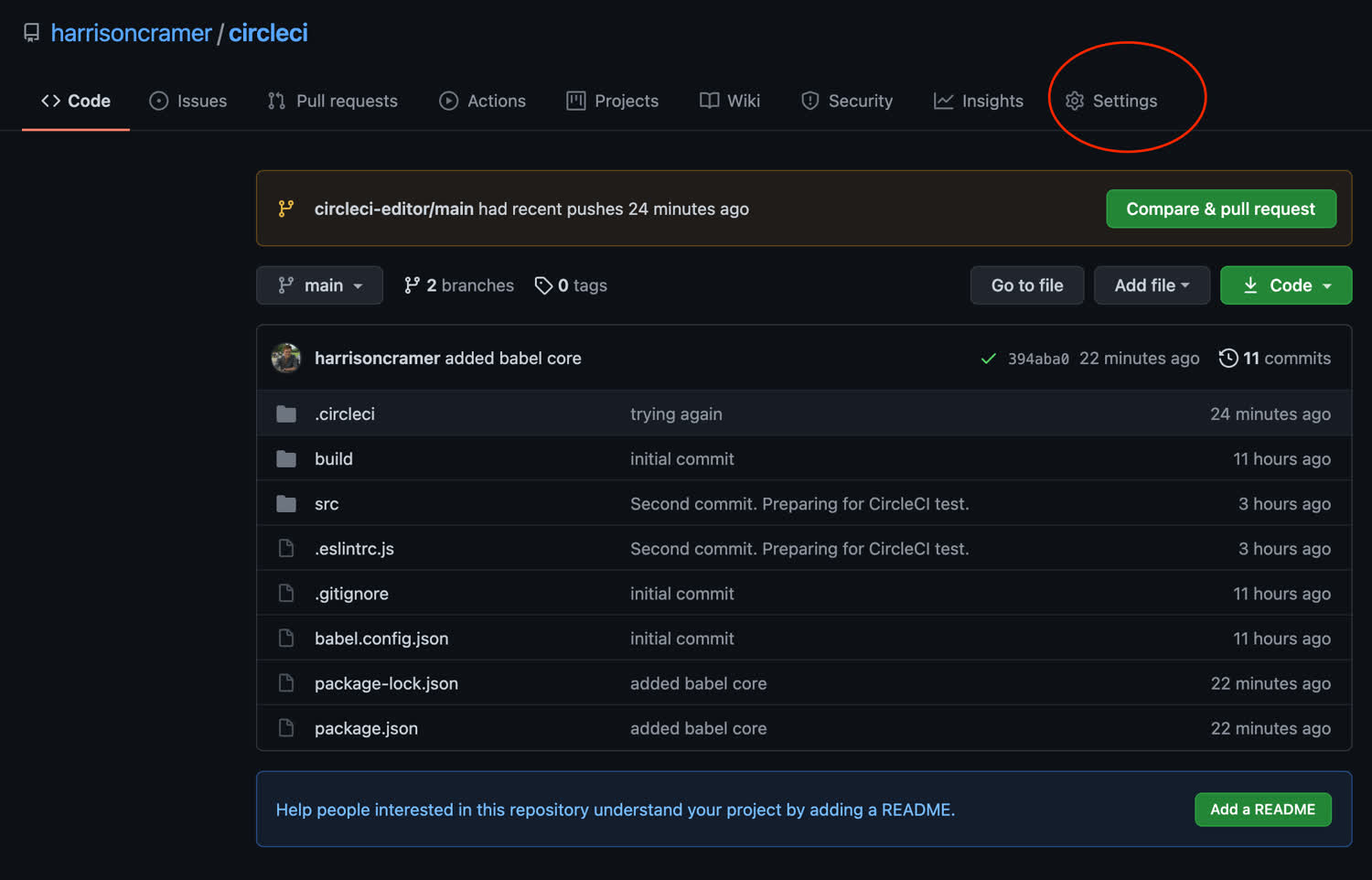Open the main branch dropdown
The height and width of the screenshot is (880, 1372).
pyautogui.click(x=319, y=285)
